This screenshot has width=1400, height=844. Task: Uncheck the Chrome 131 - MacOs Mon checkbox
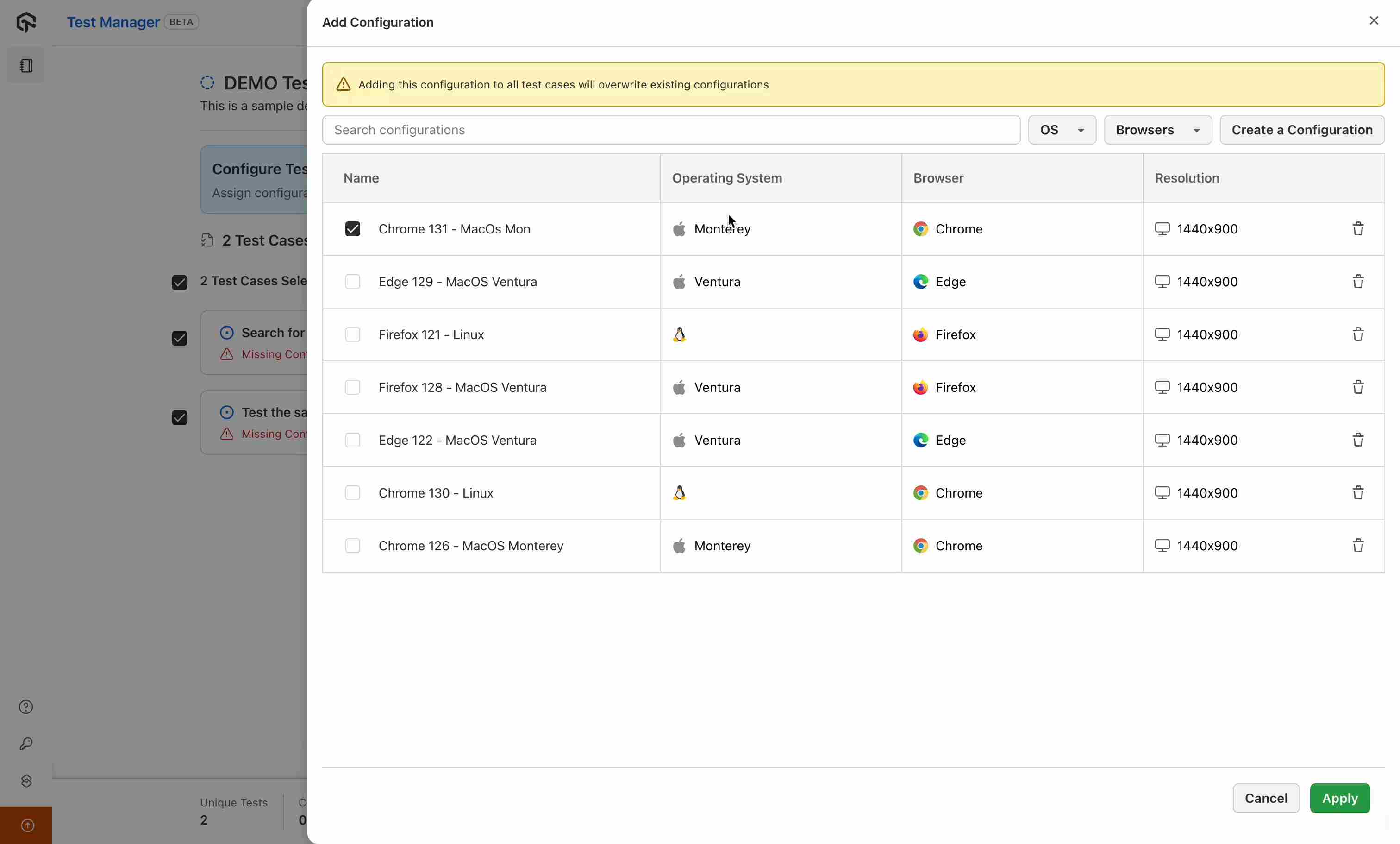[352, 228]
